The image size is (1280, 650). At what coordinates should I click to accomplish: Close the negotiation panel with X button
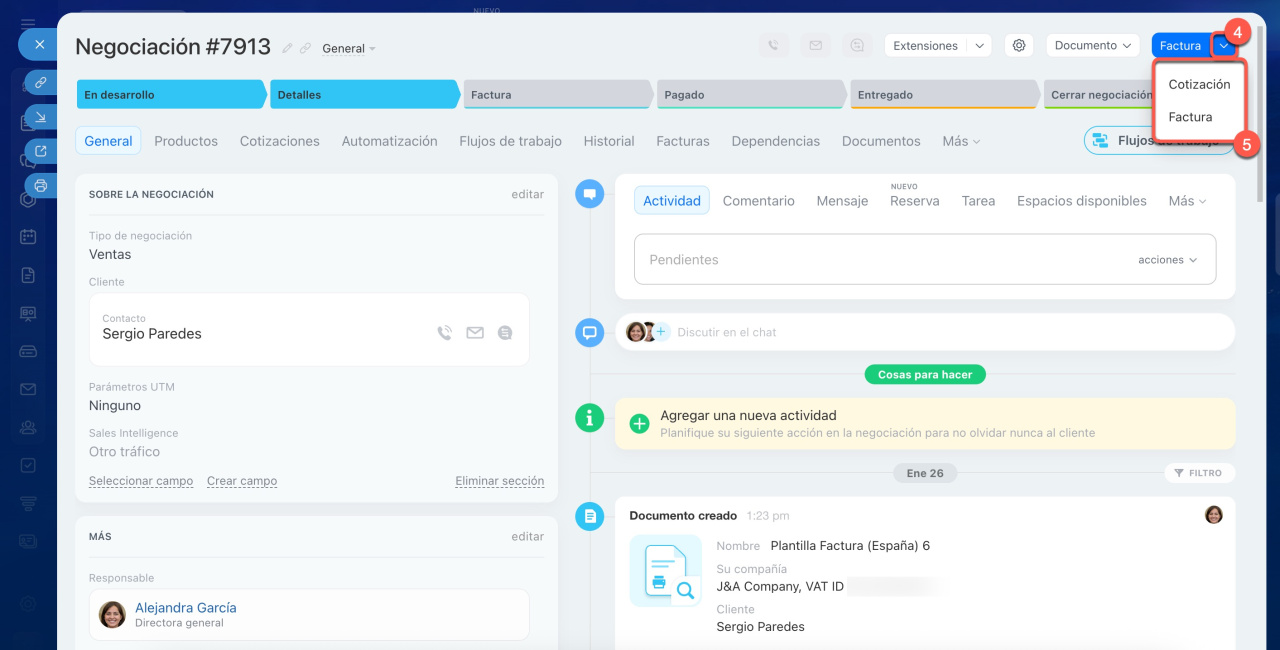38,44
